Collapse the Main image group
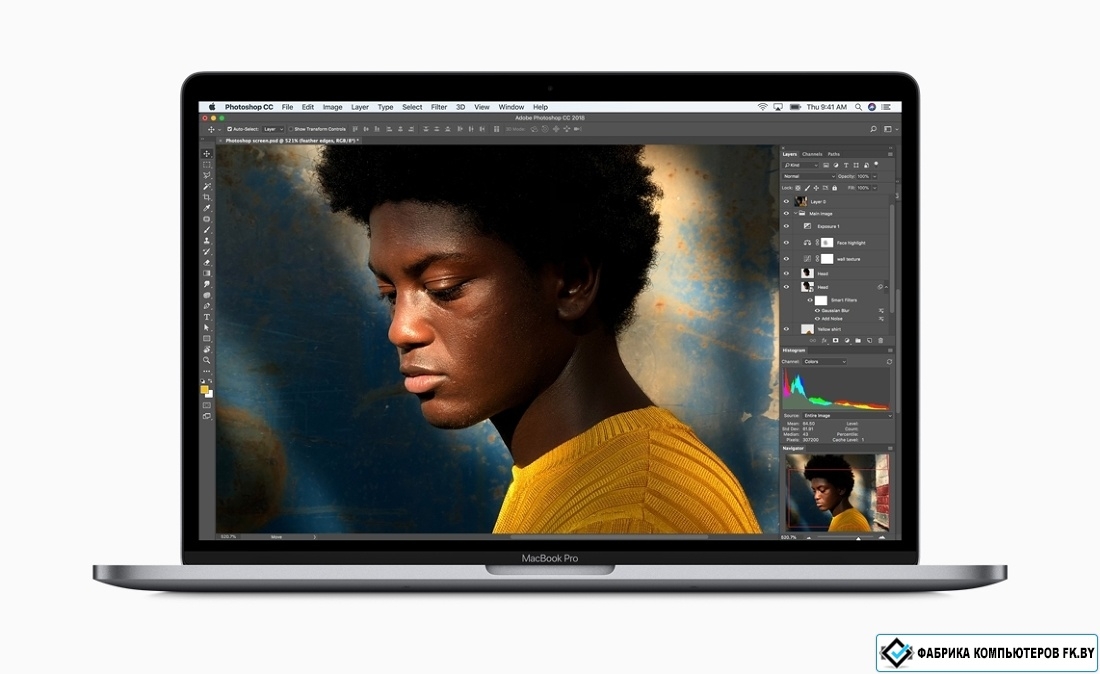This screenshot has width=1100, height=674. coord(796,213)
